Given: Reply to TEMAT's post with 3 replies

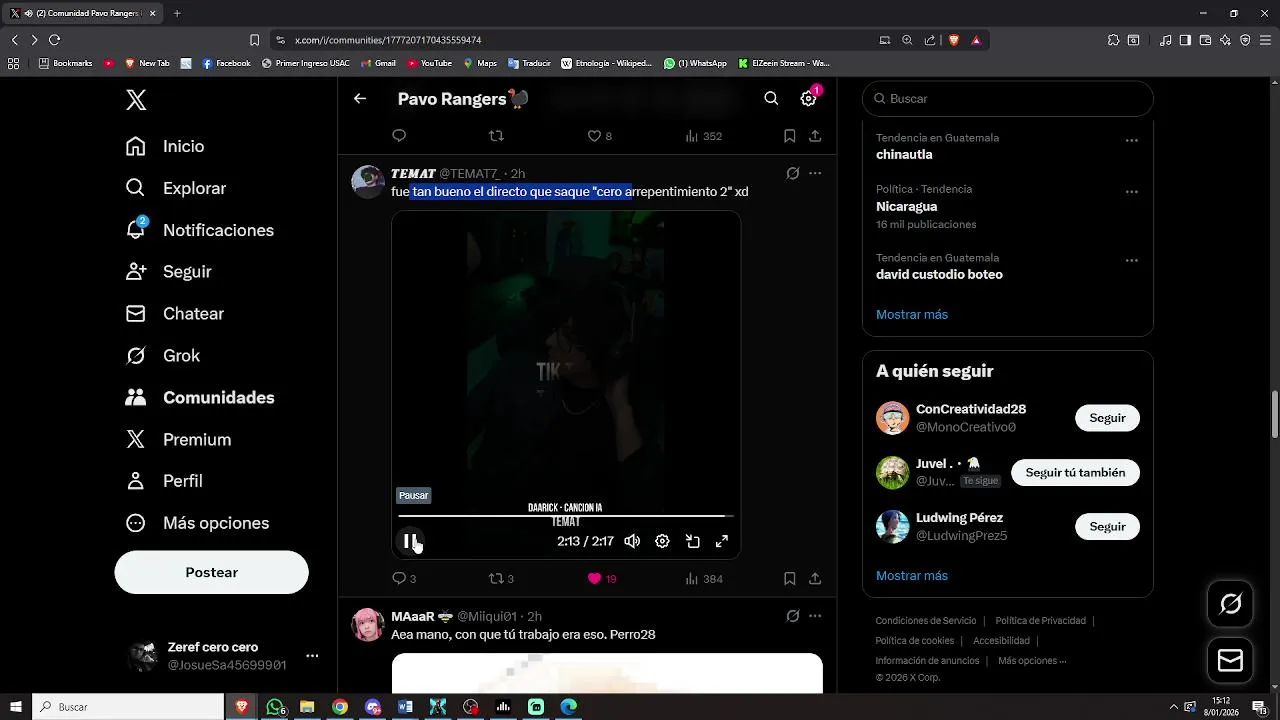Looking at the screenshot, I should pyautogui.click(x=404, y=578).
